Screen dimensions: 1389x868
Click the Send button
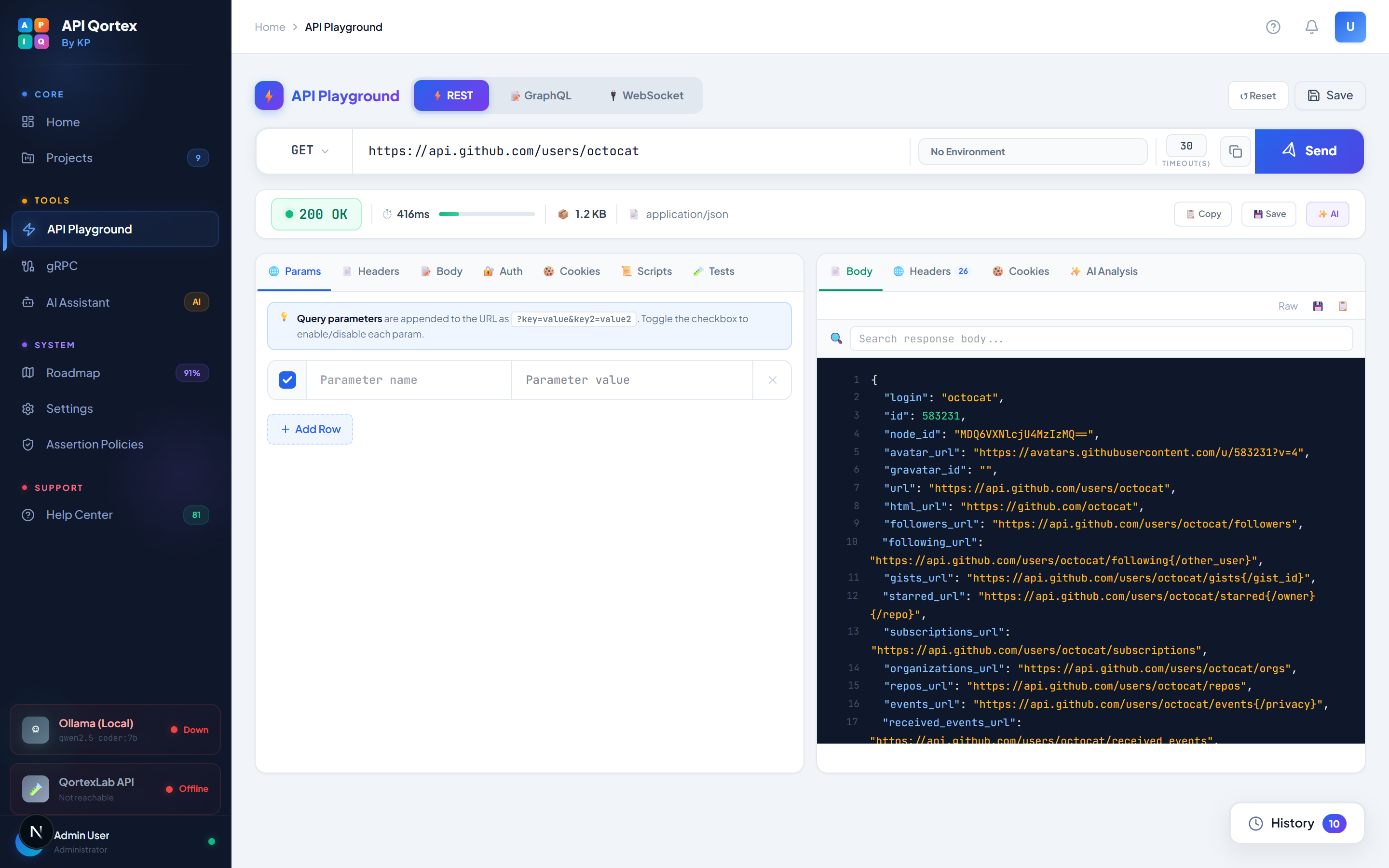pos(1308,151)
